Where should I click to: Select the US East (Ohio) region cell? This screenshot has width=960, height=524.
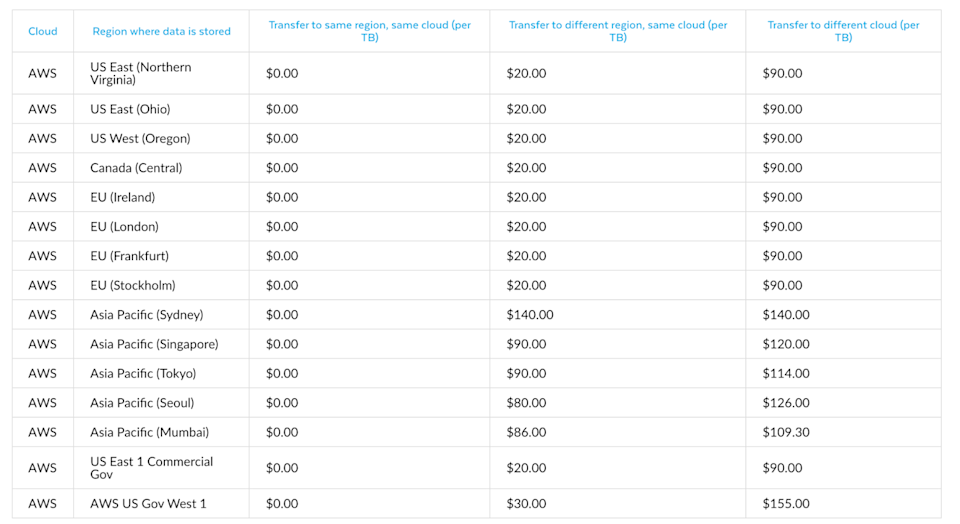pyautogui.click(x=130, y=109)
